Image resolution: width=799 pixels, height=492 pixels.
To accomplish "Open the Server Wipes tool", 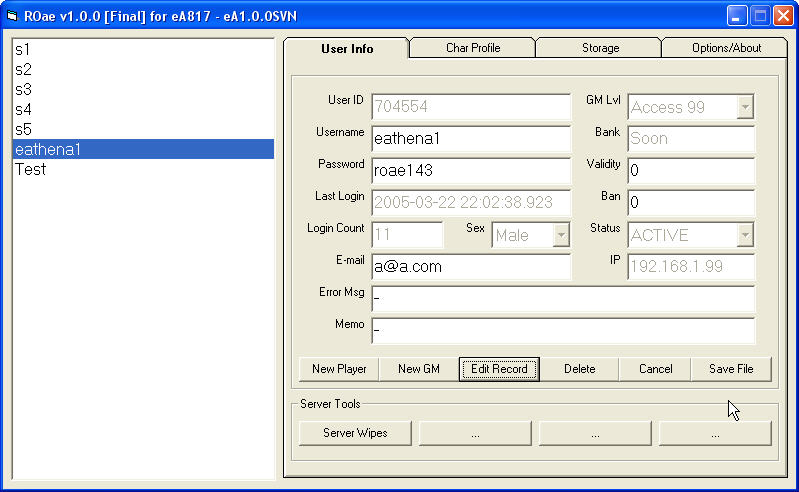I will (355, 433).
